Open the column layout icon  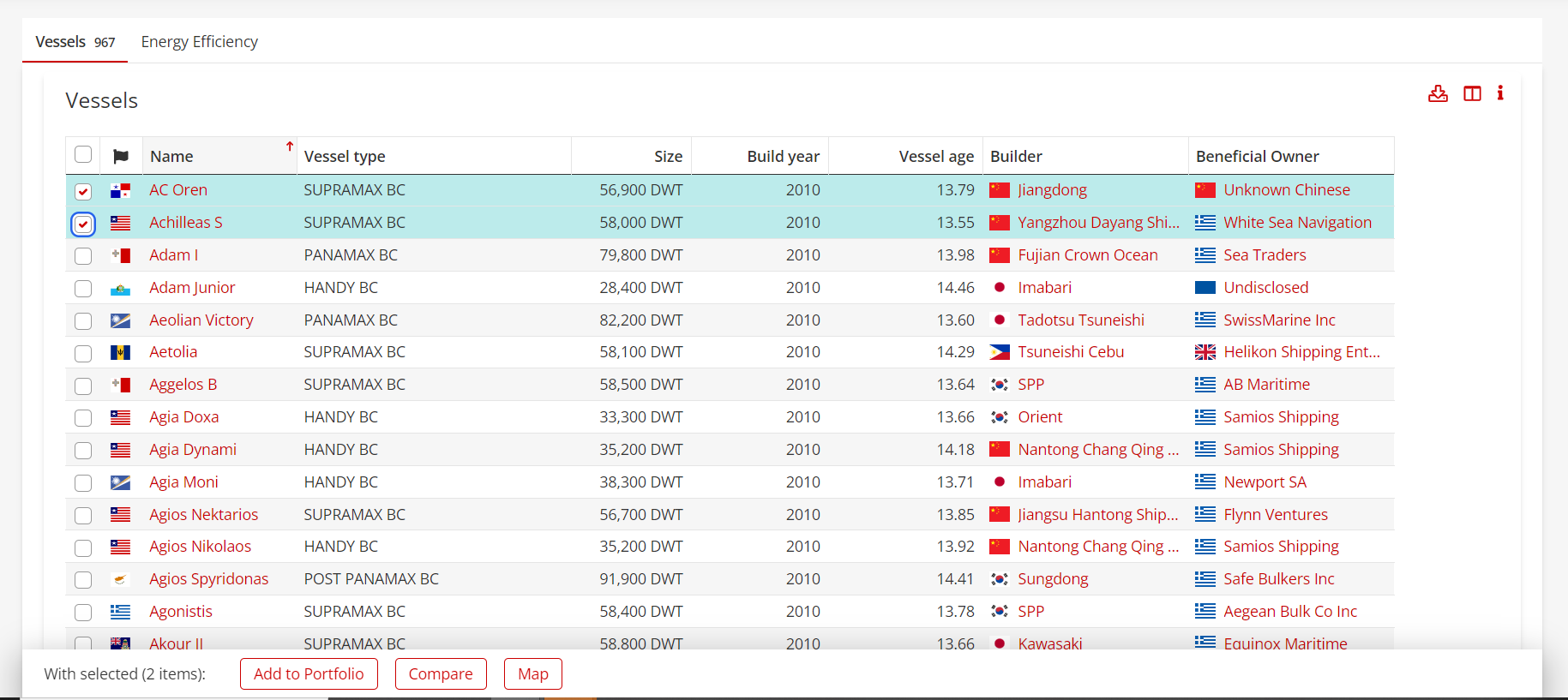point(1472,94)
